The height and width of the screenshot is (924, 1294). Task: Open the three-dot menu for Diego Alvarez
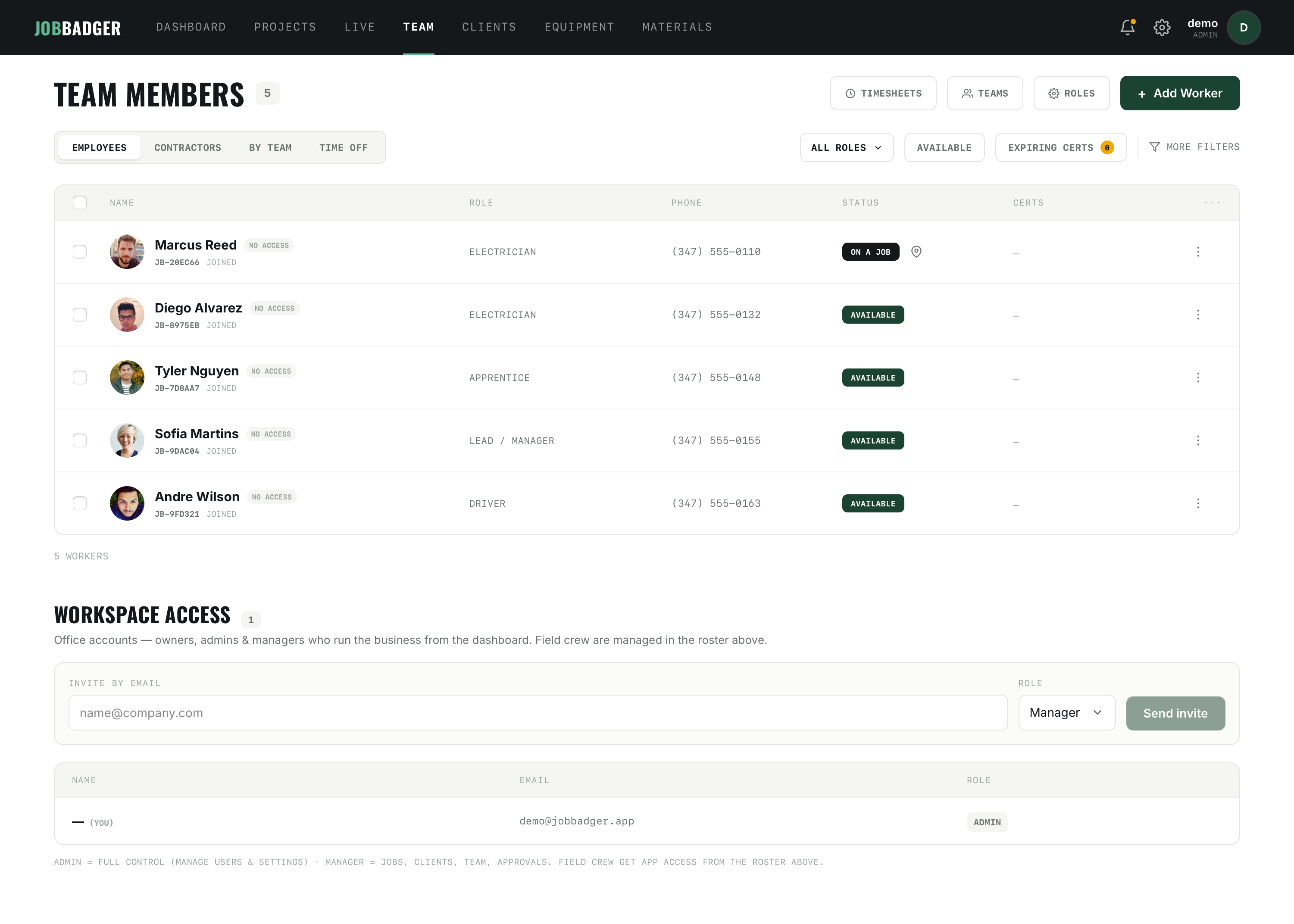pyautogui.click(x=1198, y=315)
